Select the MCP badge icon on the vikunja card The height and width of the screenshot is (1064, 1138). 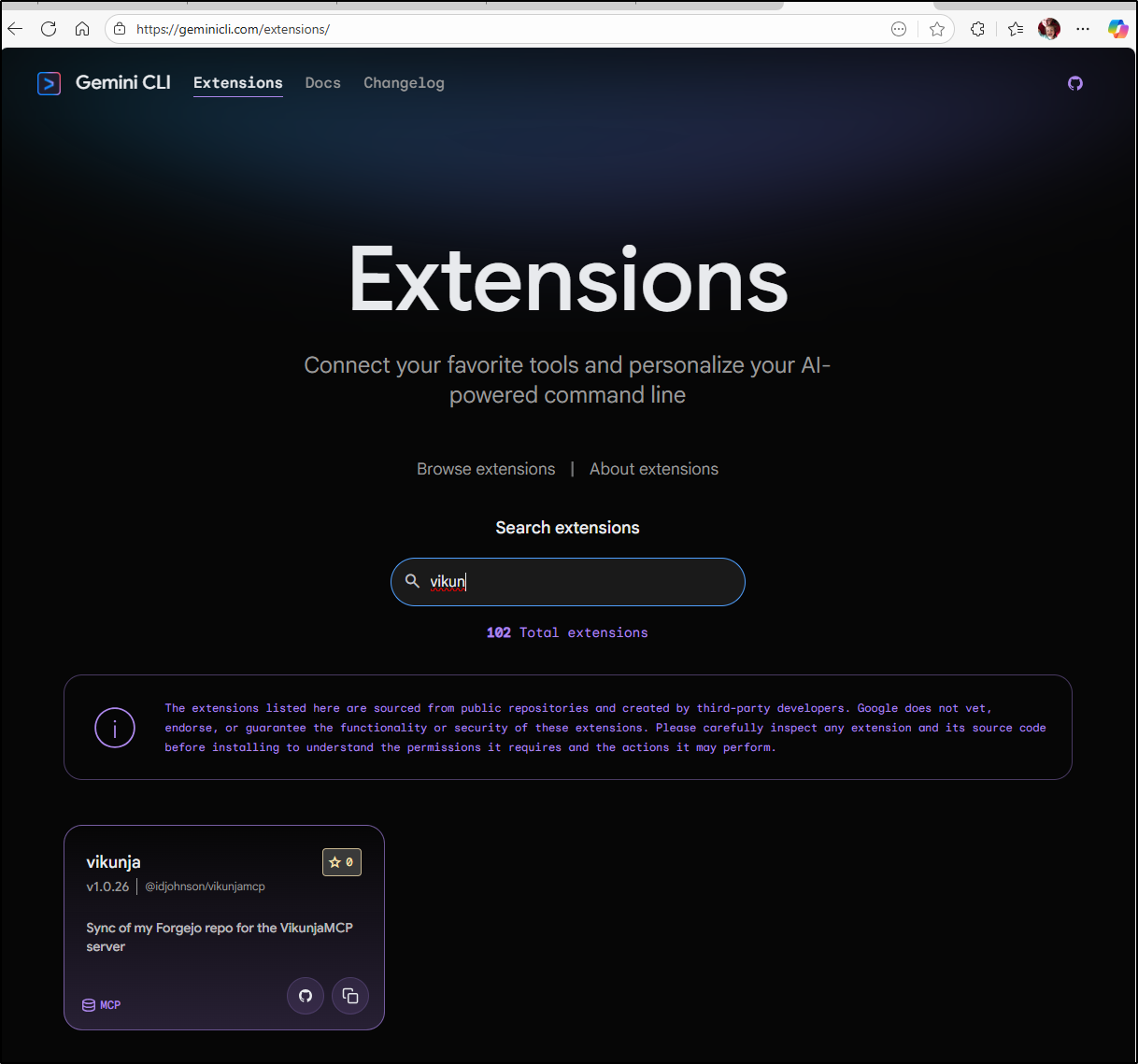(89, 1004)
